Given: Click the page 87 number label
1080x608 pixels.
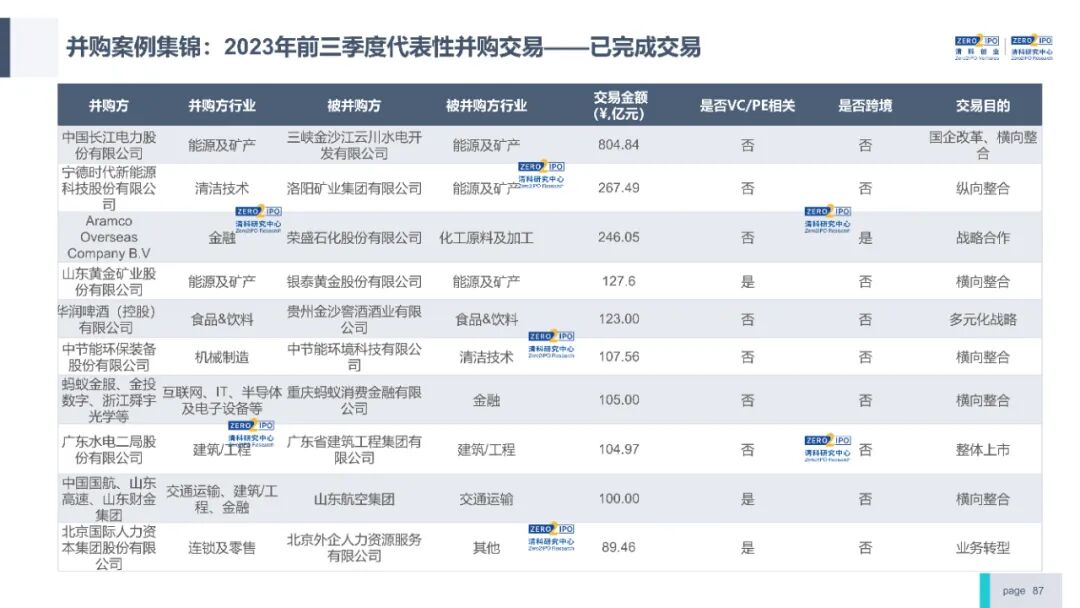Looking at the screenshot, I should click(x=1023, y=591).
